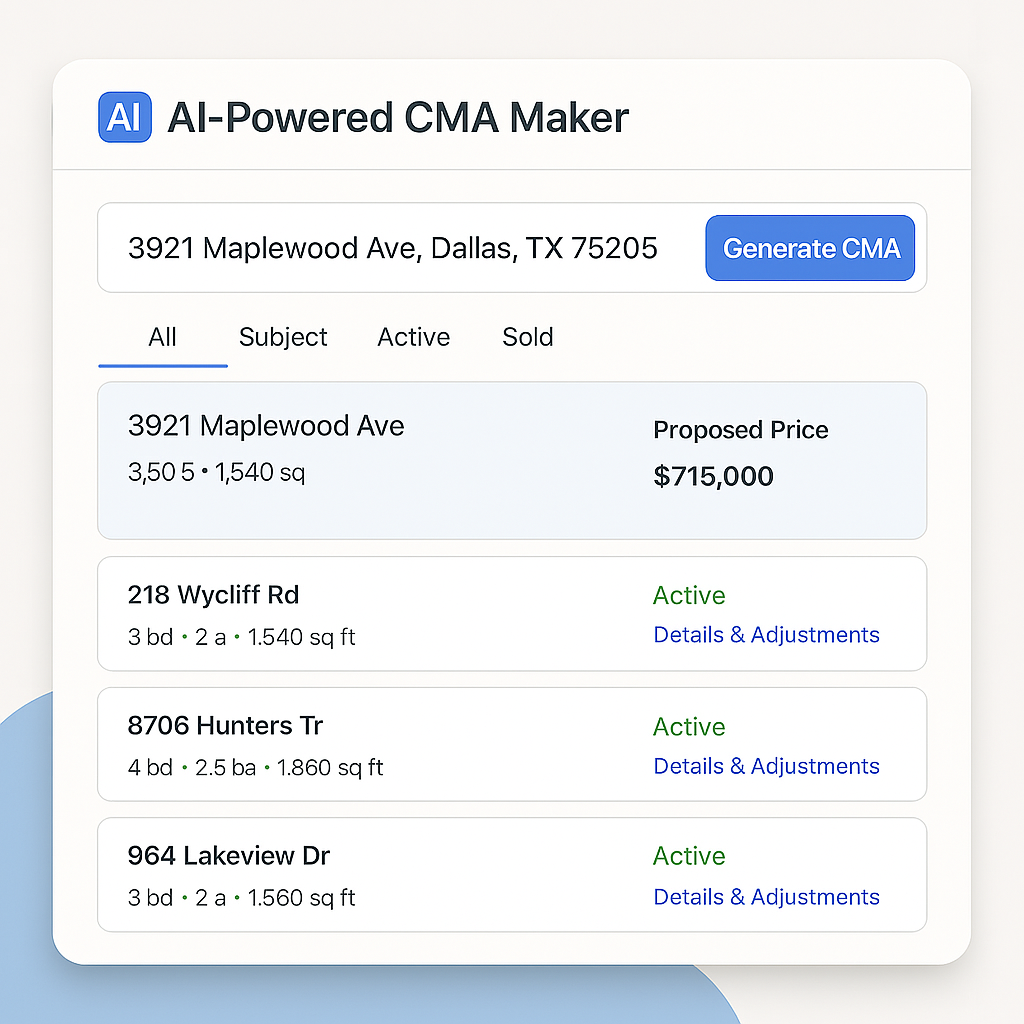Viewport: 1024px width, 1024px height.
Task: Open the Sold tab
Action: [527, 337]
